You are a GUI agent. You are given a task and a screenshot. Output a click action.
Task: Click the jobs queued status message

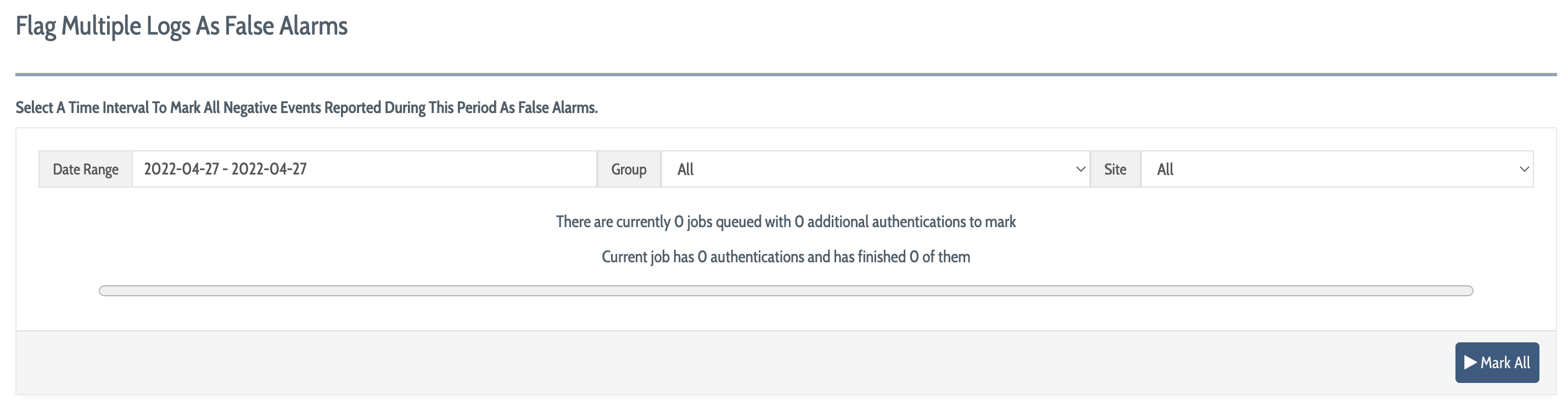coord(786,222)
